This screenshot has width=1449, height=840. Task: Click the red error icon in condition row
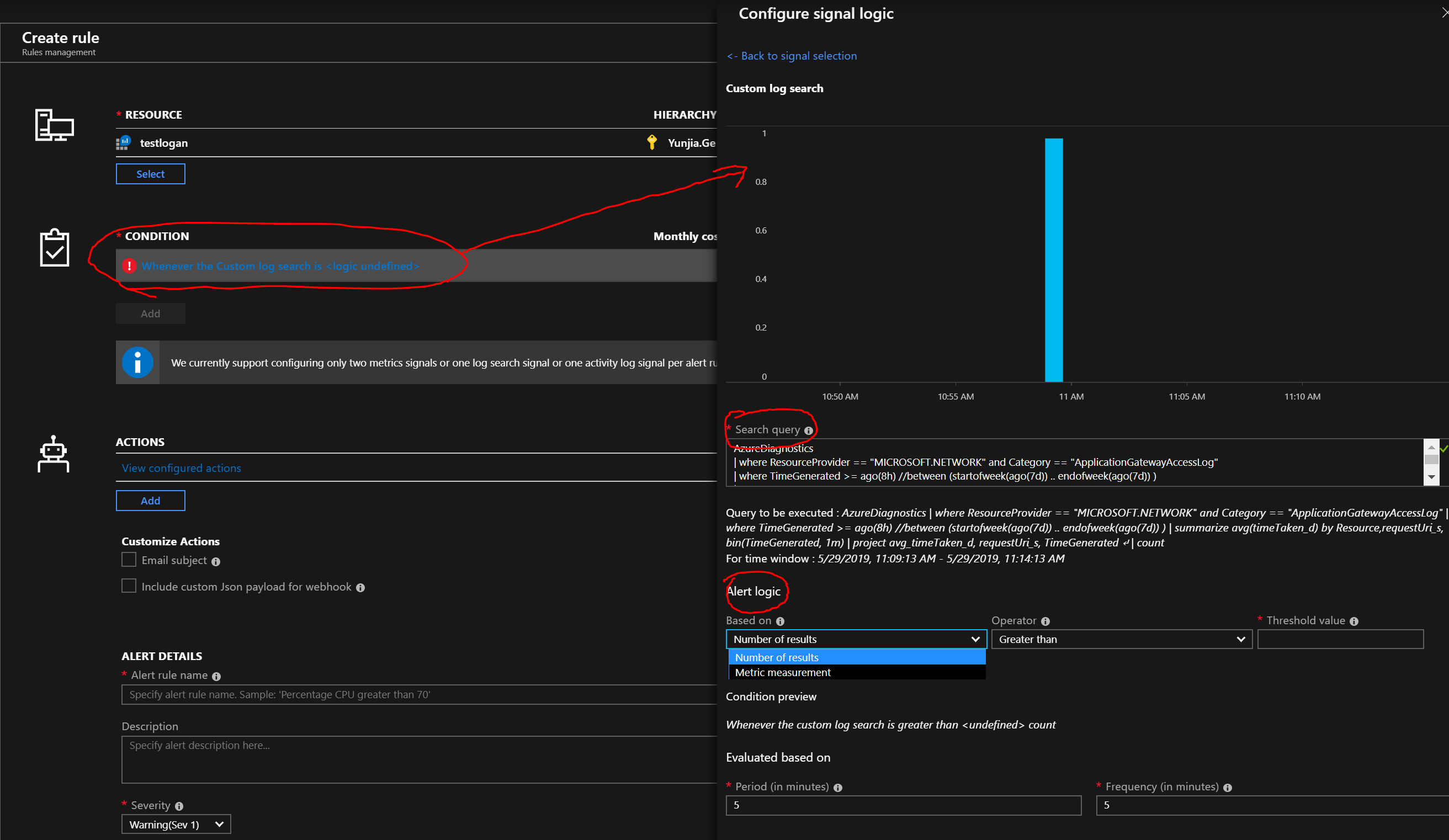[x=129, y=265]
